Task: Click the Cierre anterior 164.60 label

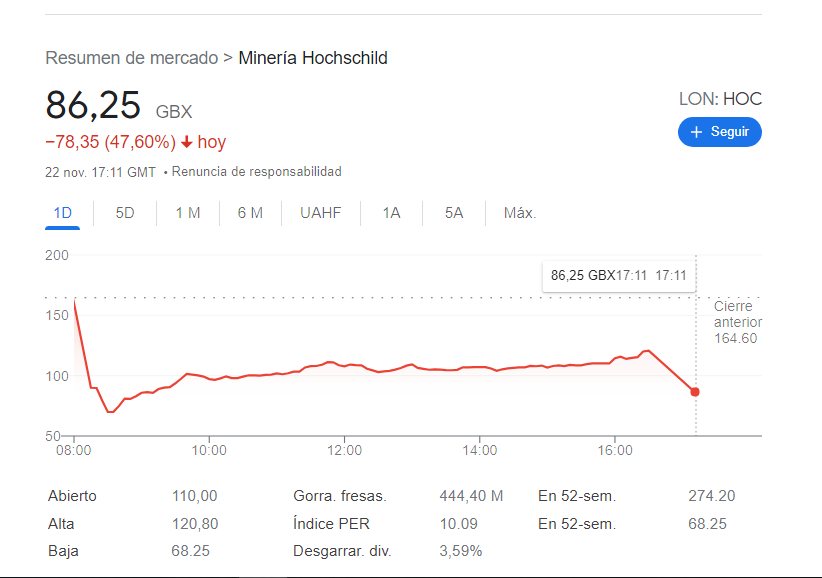Action: pos(736,323)
